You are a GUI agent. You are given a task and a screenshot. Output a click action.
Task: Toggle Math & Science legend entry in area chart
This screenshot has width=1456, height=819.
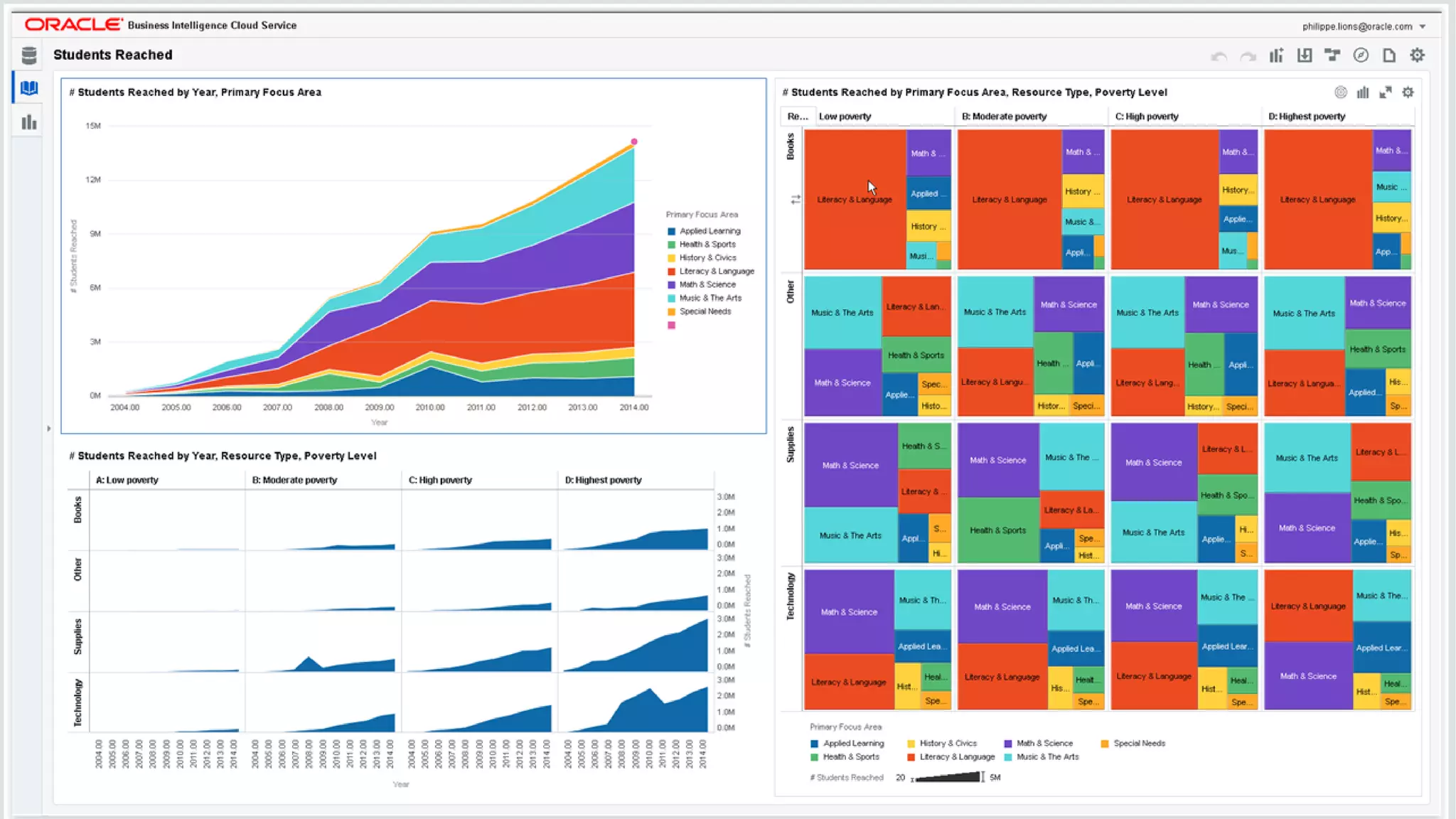pyautogui.click(x=707, y=284)
